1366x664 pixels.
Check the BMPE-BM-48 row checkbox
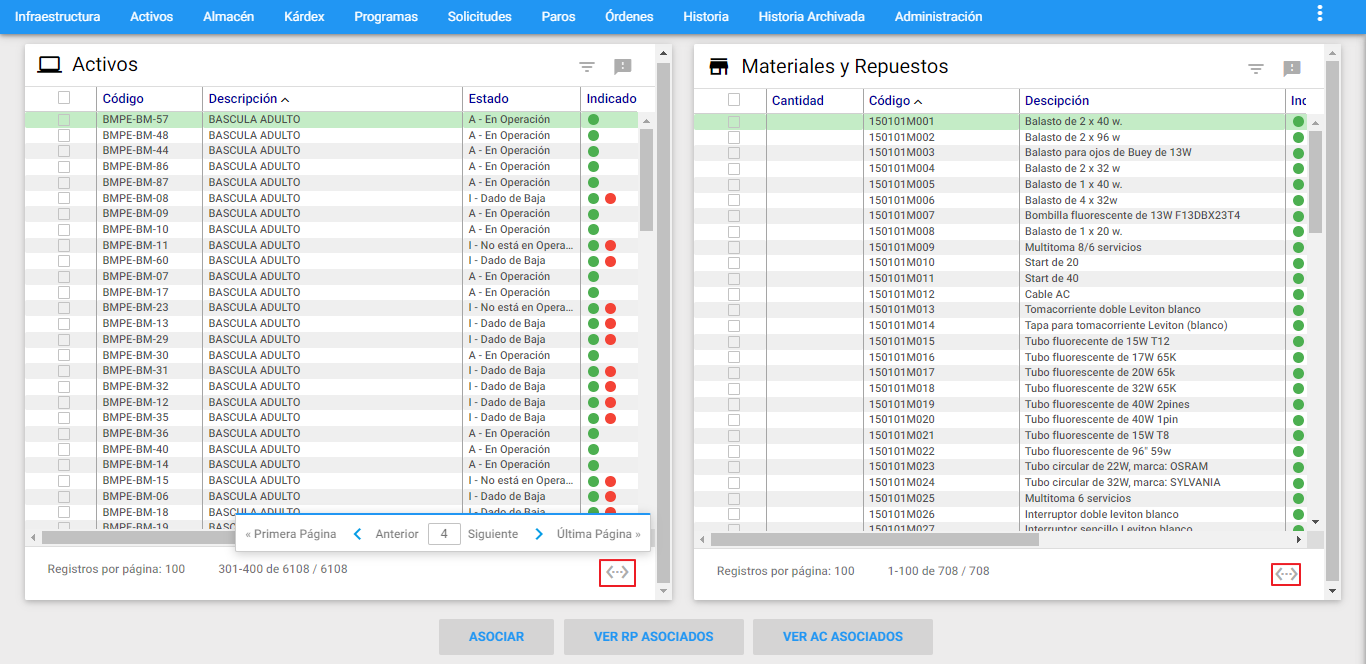64,136
